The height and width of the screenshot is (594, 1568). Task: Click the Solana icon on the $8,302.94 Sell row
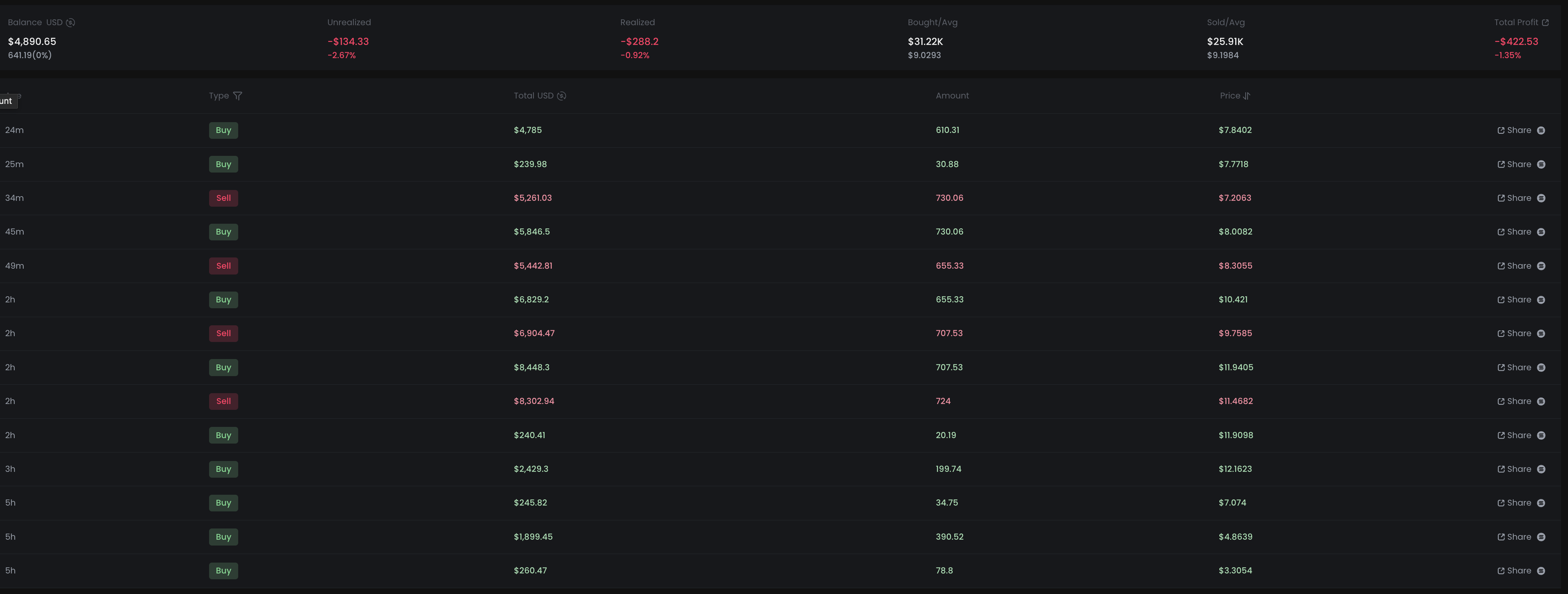tap(1541, 401)
